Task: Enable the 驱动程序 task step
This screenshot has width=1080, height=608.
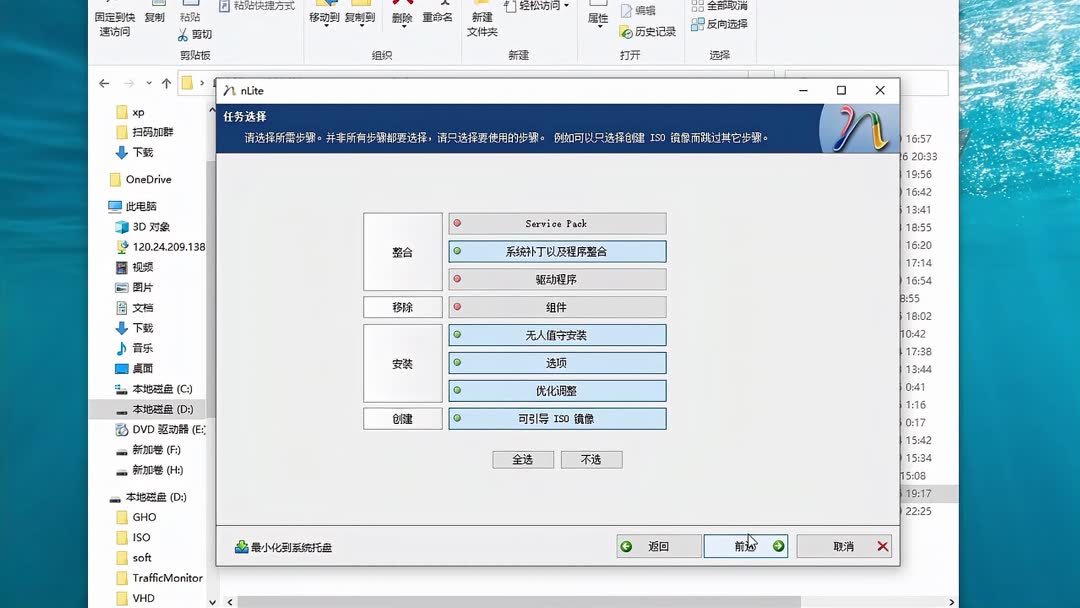Action: point(556,279)
